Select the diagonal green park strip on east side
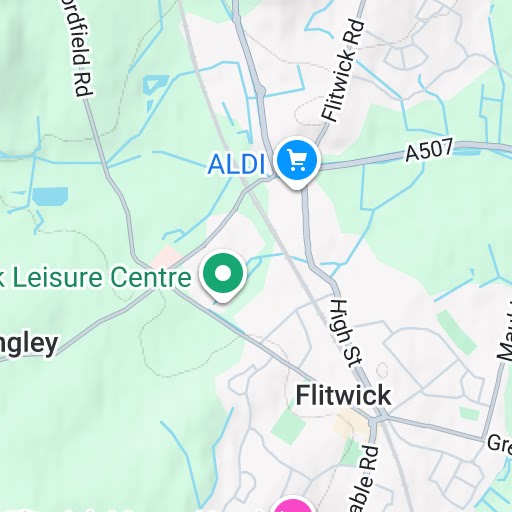The width and height of the screenshot is (512, 512). (456, 333)
